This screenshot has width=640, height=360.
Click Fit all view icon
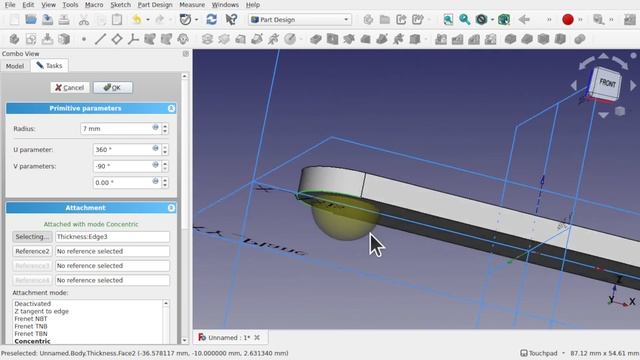(x=448, y=20)
